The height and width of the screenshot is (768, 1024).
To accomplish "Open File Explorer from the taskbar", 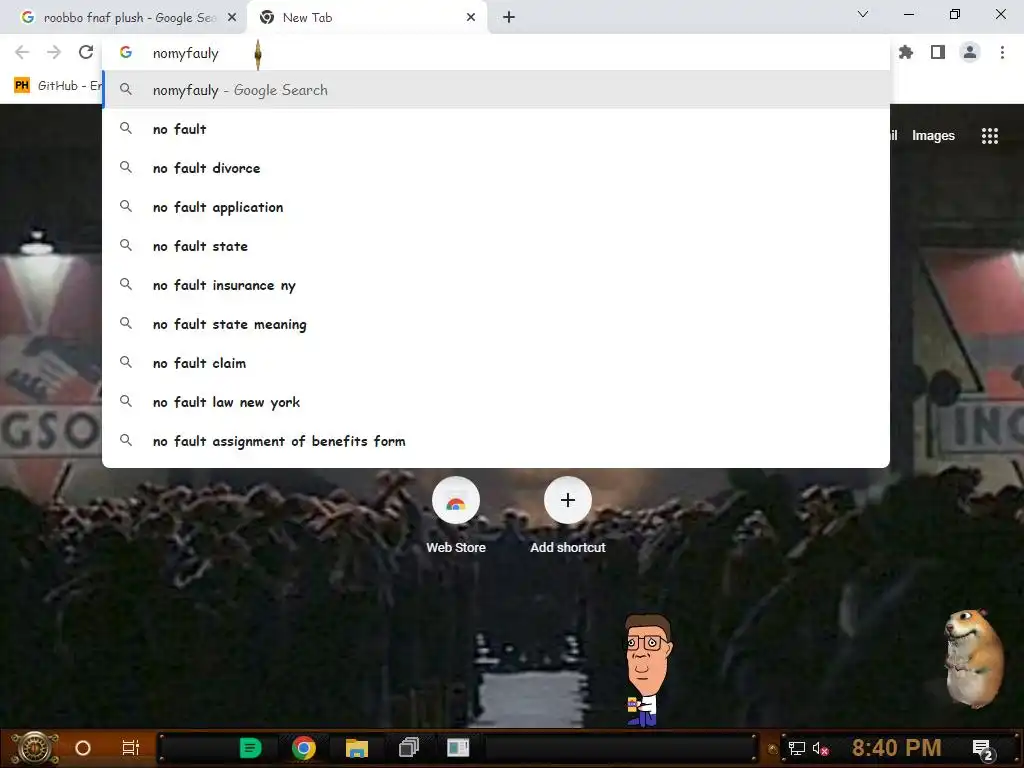I will [x=357, y=748].
